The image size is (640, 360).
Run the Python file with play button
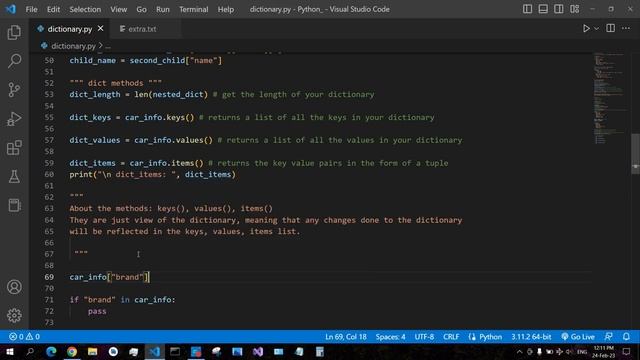[x=586, y=29]
